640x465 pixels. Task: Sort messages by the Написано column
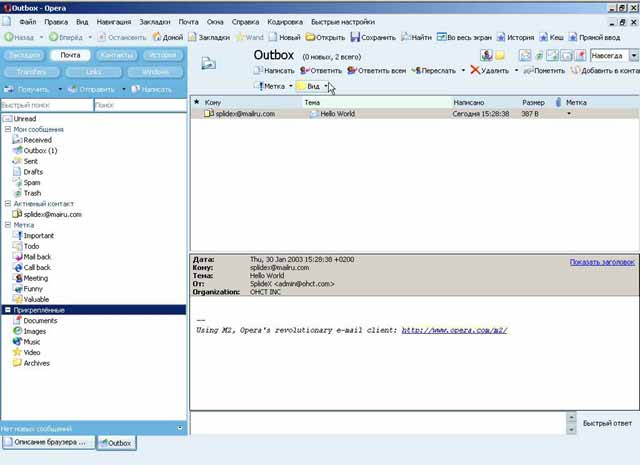[x=469, y=102]
